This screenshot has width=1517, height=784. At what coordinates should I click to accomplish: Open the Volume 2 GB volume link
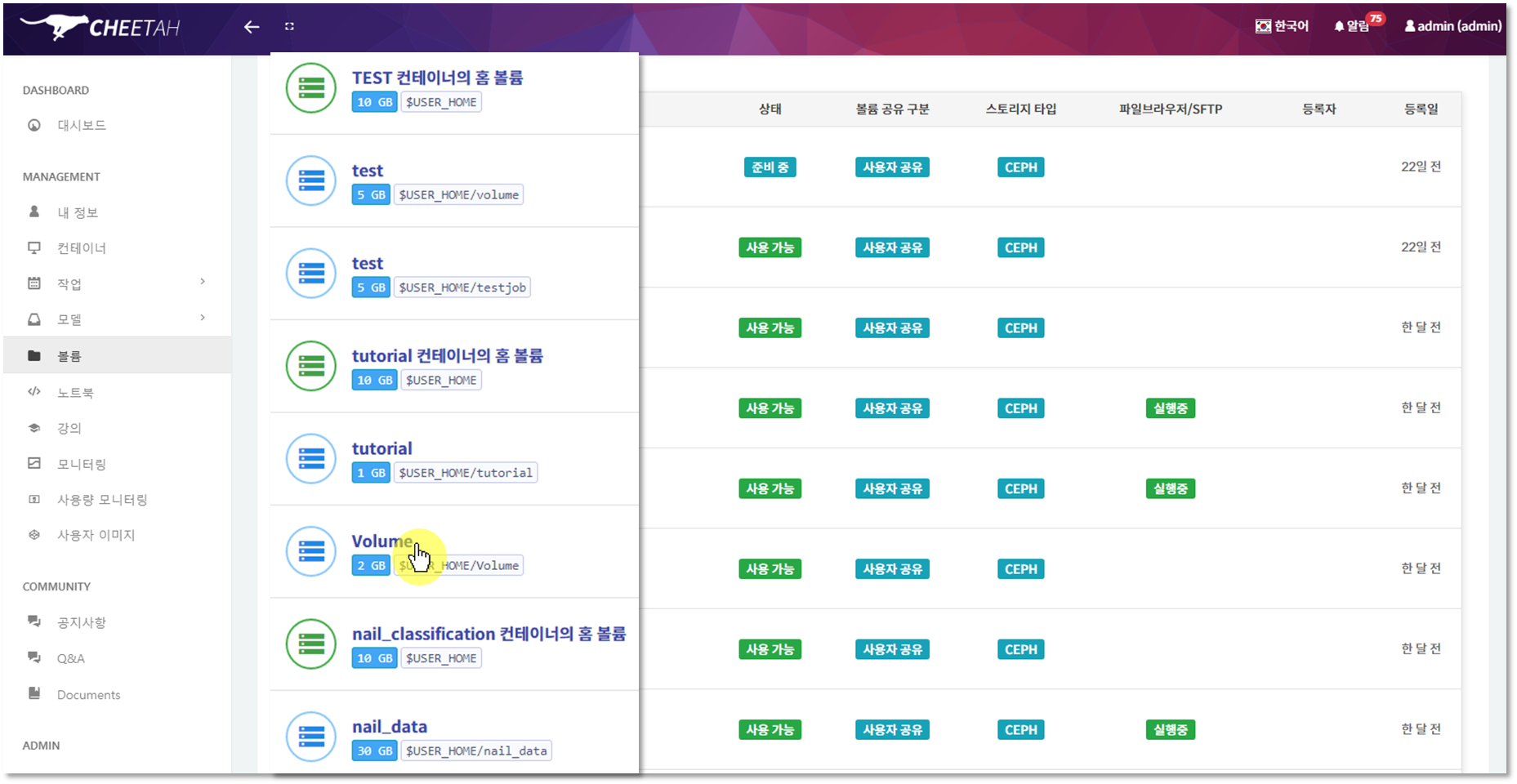(382, 541)
